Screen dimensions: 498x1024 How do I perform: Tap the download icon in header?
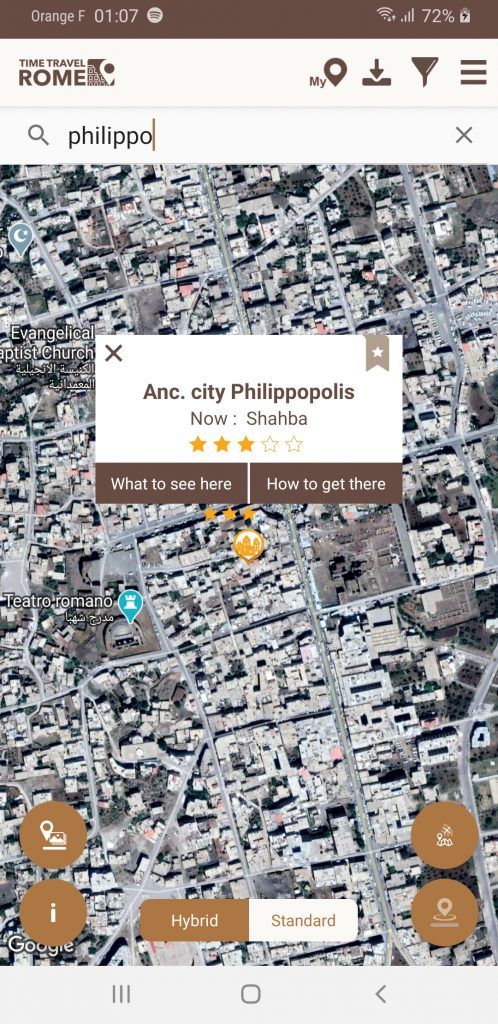click(377, 72)
